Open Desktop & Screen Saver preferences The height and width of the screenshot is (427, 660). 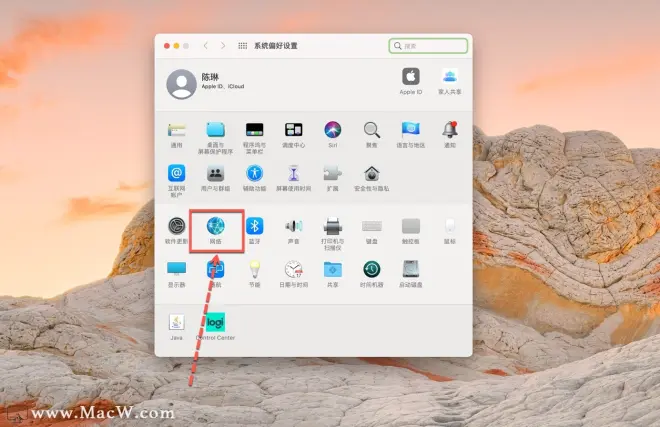tap(215, 130)
